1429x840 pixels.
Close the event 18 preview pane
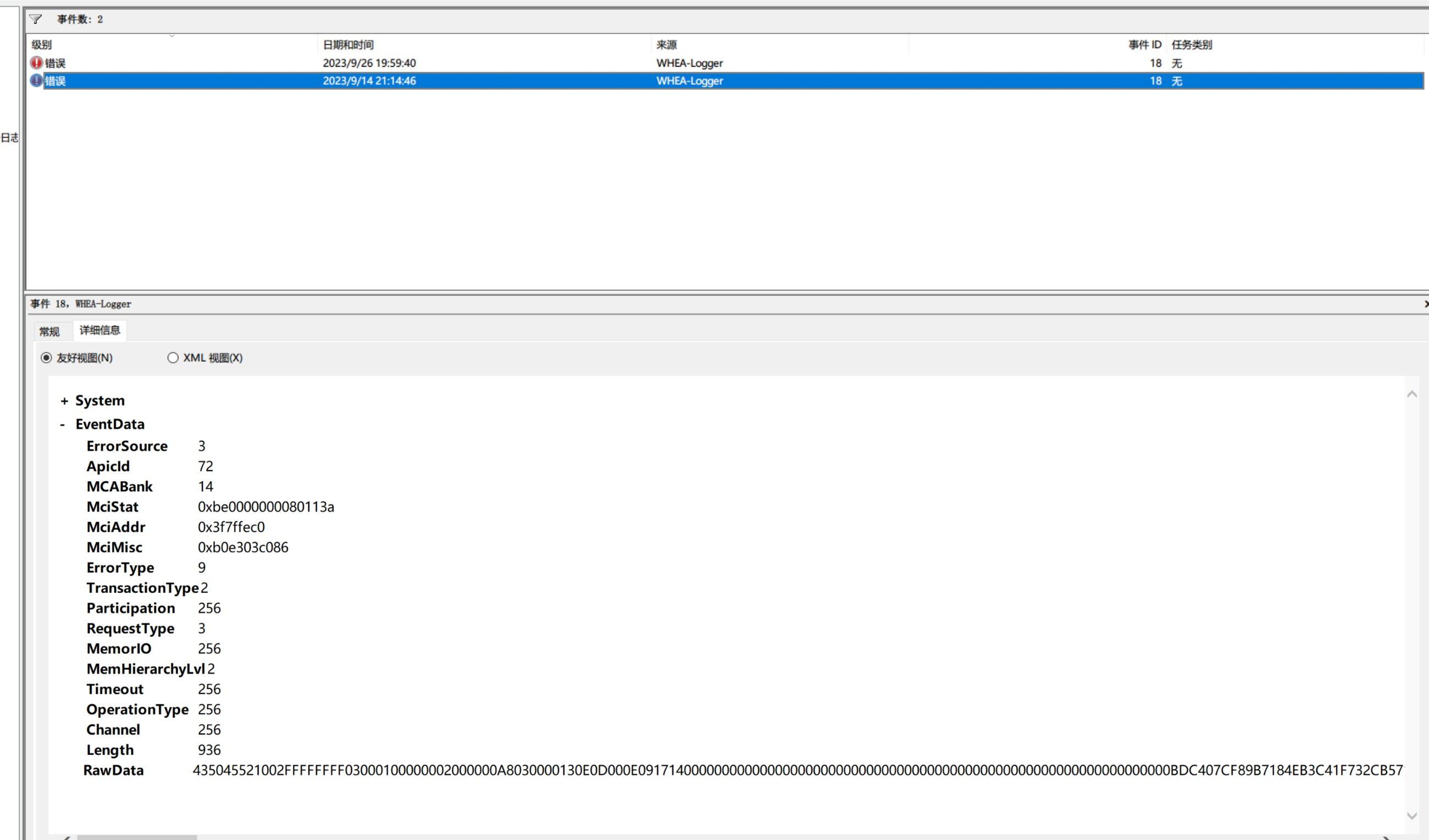[1426, 304]
